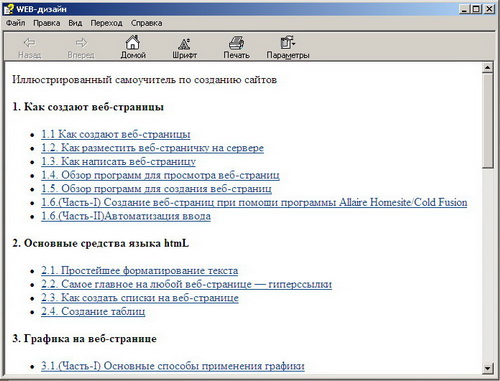Click the Печать printer icon
Viewport: 500px width, 381px height.
coord(236,43)
